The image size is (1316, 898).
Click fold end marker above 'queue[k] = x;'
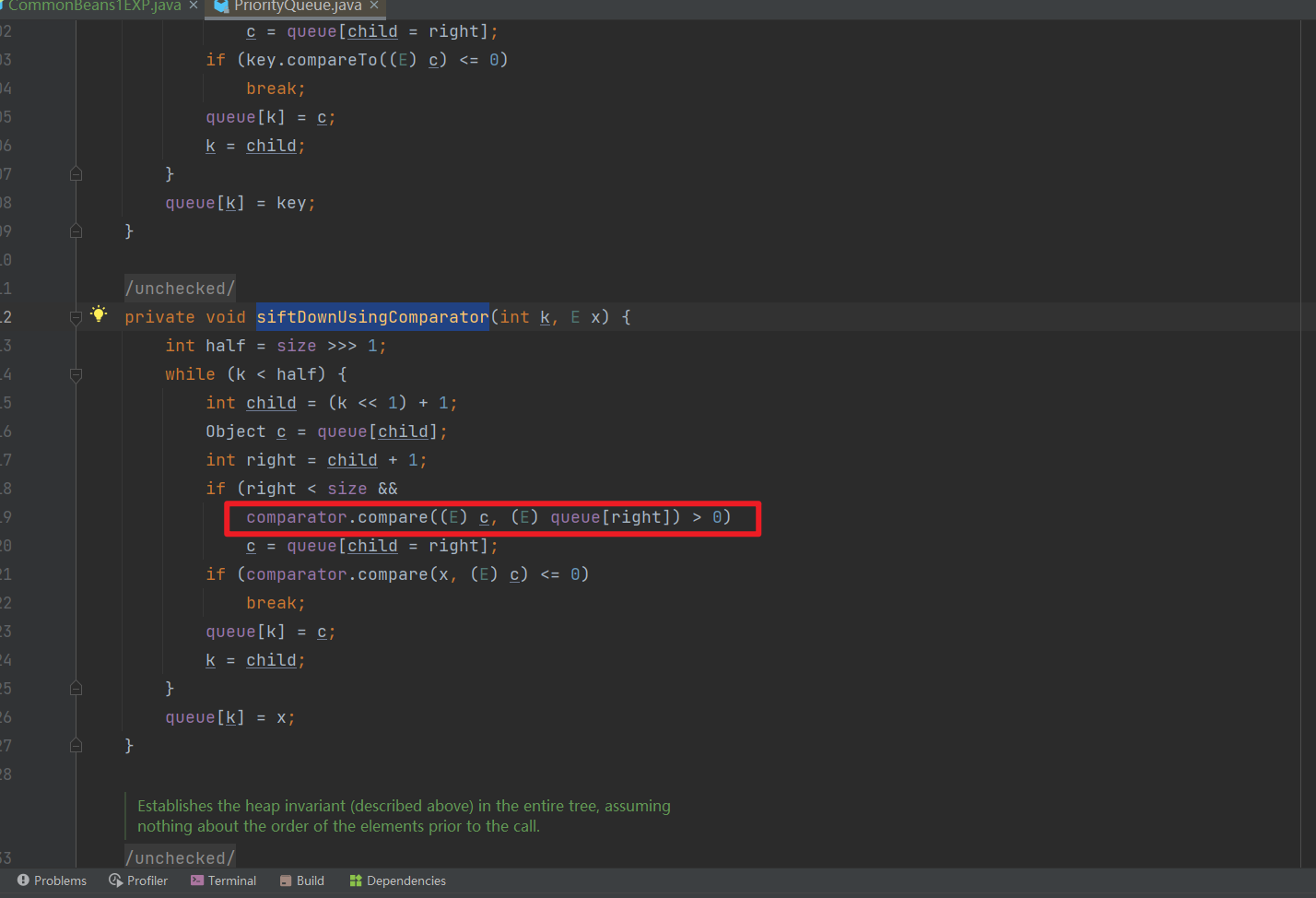pos(76,688)
